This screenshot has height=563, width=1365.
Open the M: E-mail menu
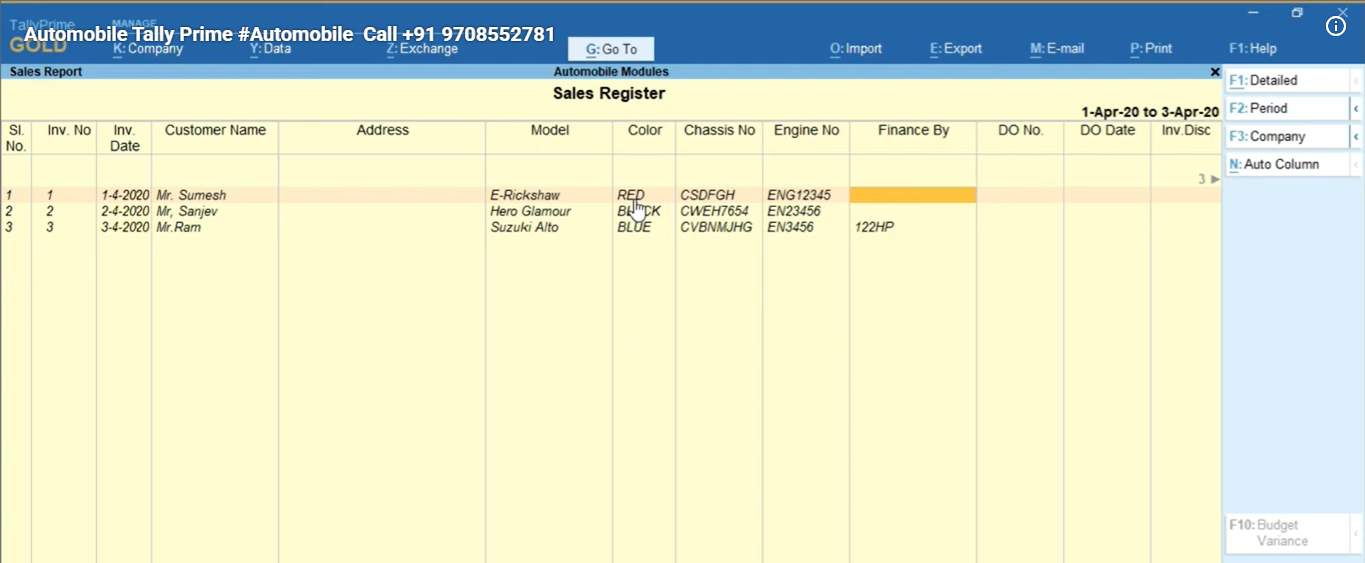[x=1057, y=48]
